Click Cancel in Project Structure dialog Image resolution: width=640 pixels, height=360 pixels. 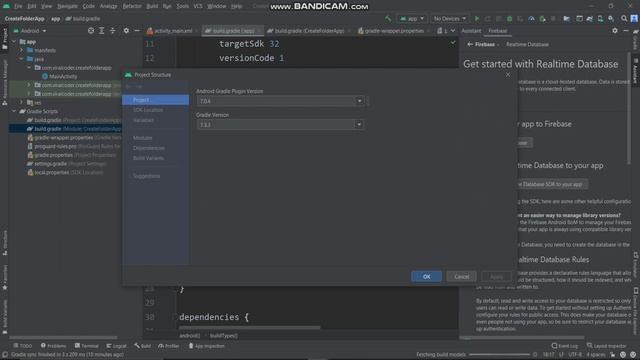461,277
